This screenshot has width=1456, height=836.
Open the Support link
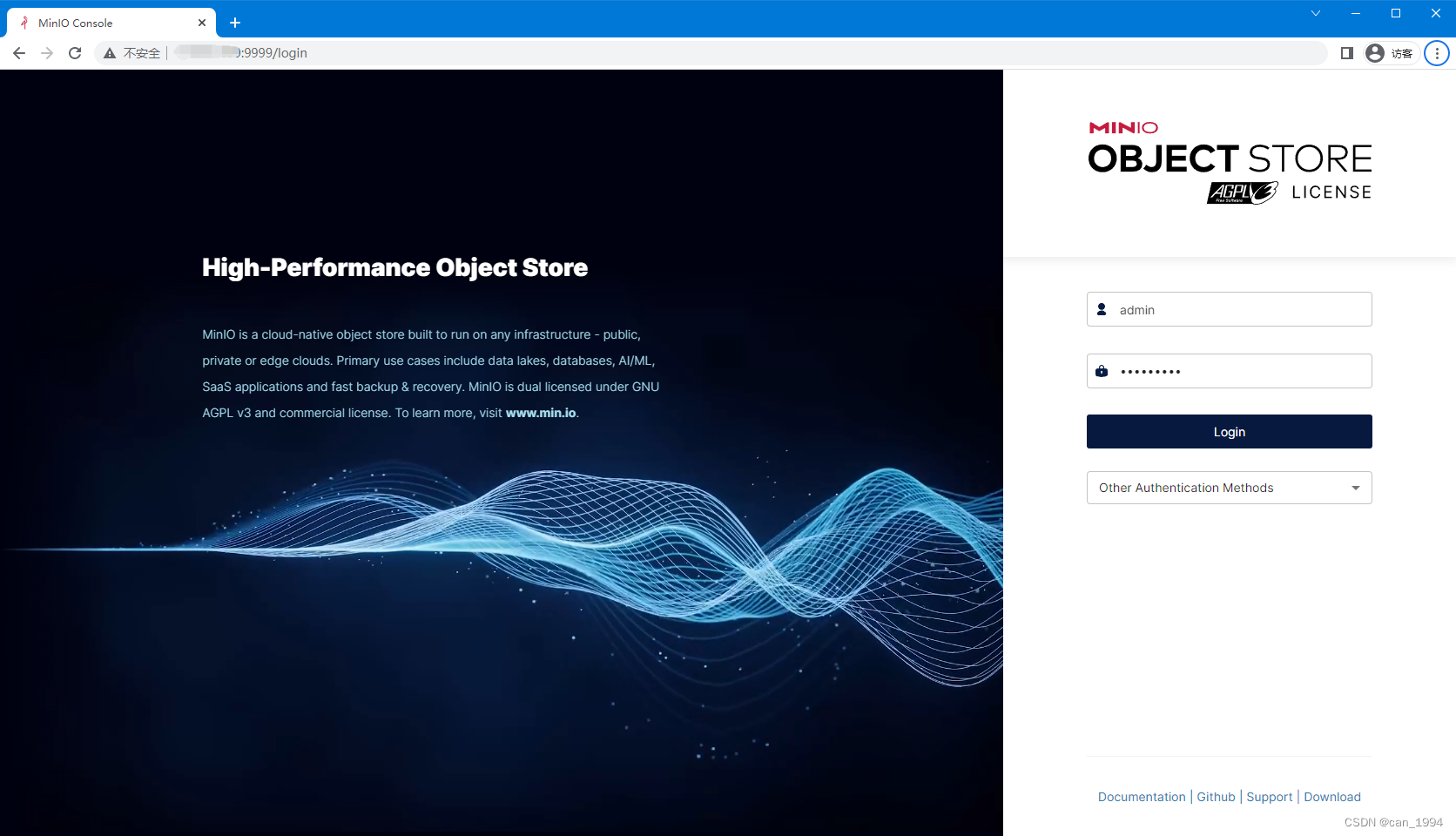(1269, 797)
